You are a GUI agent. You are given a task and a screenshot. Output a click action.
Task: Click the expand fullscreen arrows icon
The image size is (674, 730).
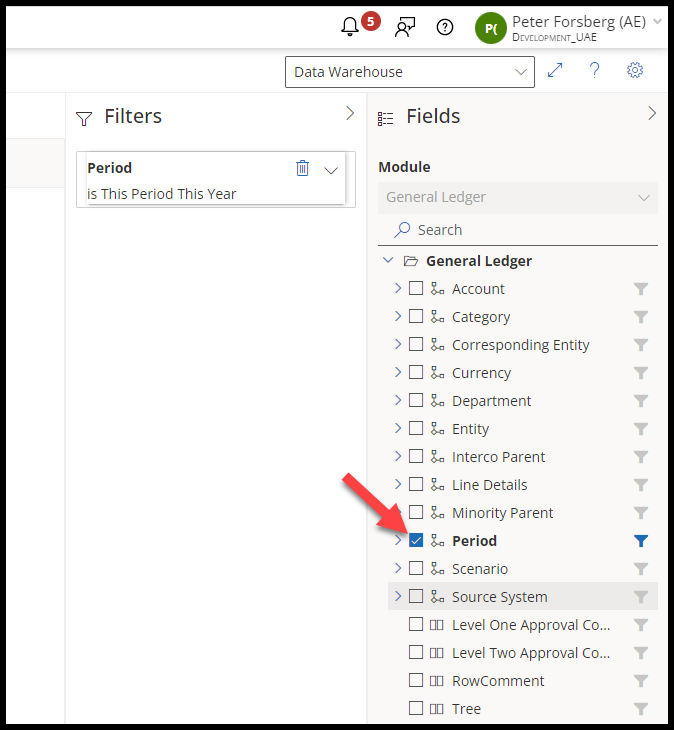[555, 71]
